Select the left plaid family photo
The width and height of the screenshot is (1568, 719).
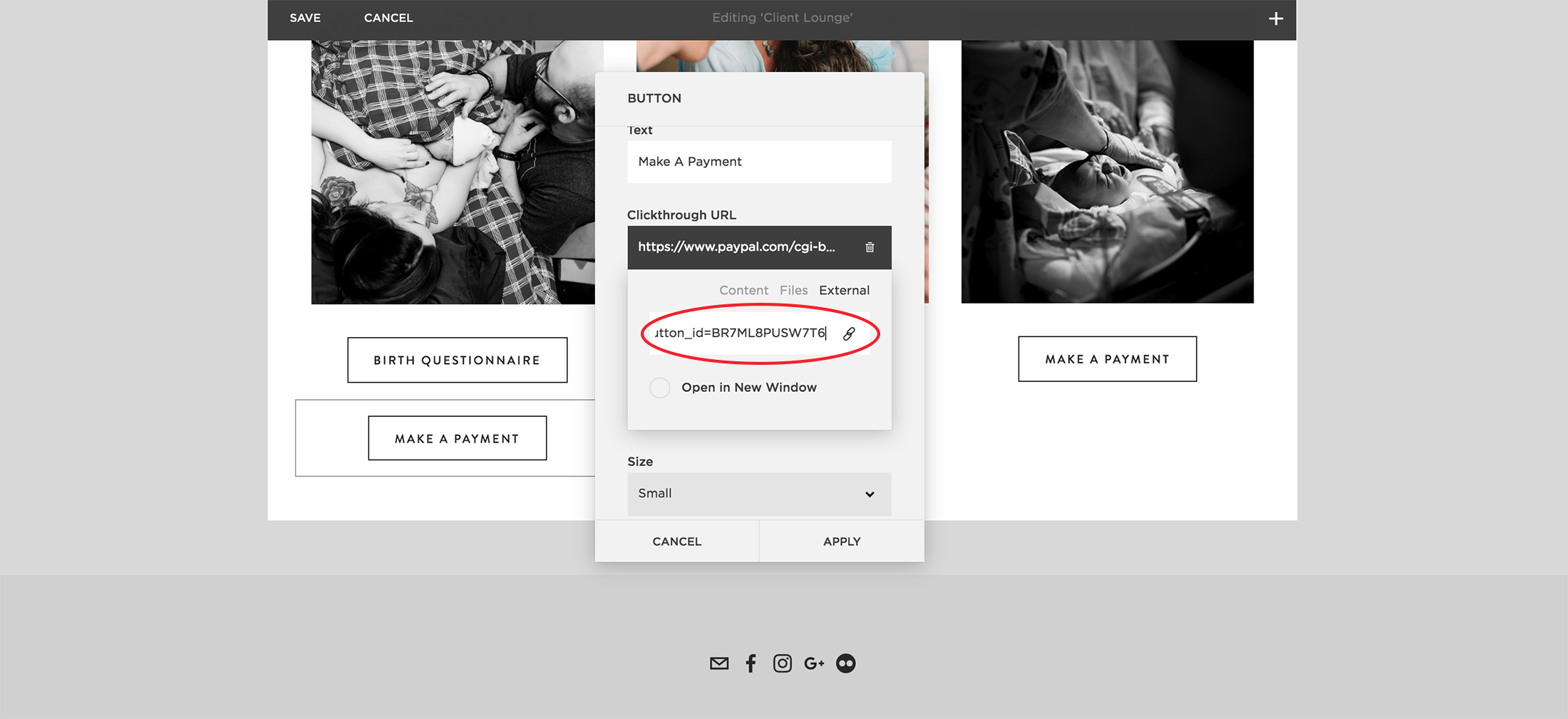[x=453, y=172]
